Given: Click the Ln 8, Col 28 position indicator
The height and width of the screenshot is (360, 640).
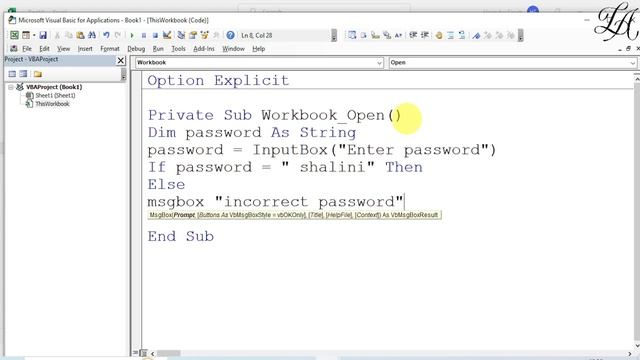Looking at the screenshot, I should pyautogui.click(x=257, y=36).
